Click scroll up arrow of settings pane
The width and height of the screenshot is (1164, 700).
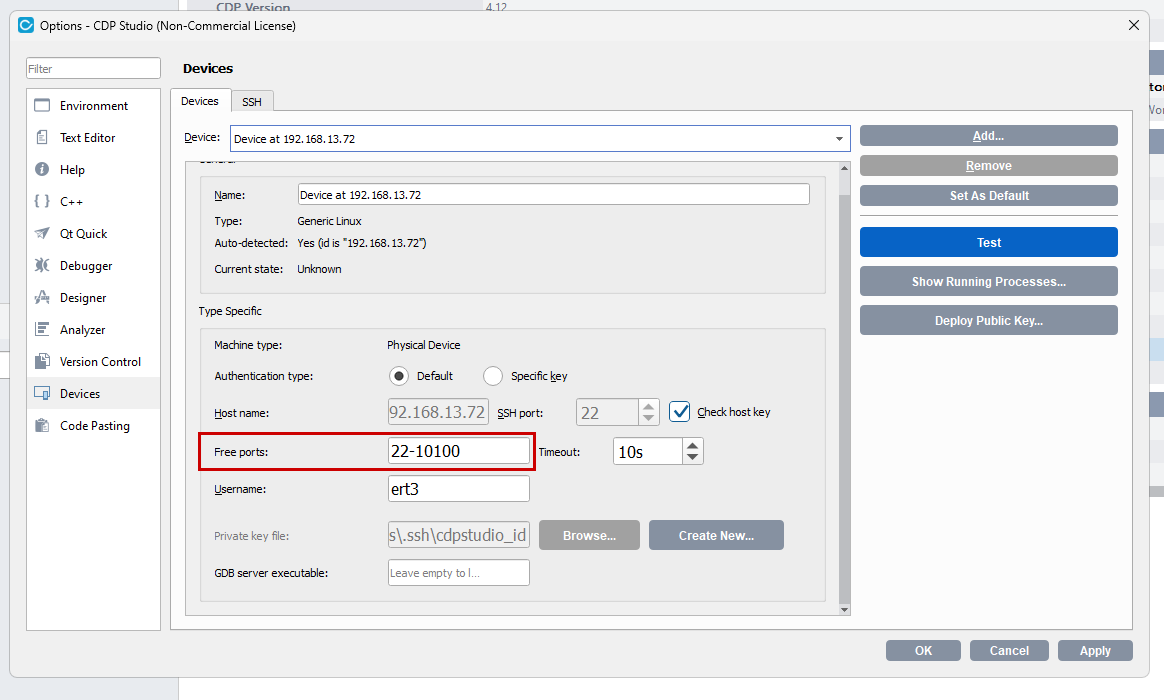[x=845, y=168]
